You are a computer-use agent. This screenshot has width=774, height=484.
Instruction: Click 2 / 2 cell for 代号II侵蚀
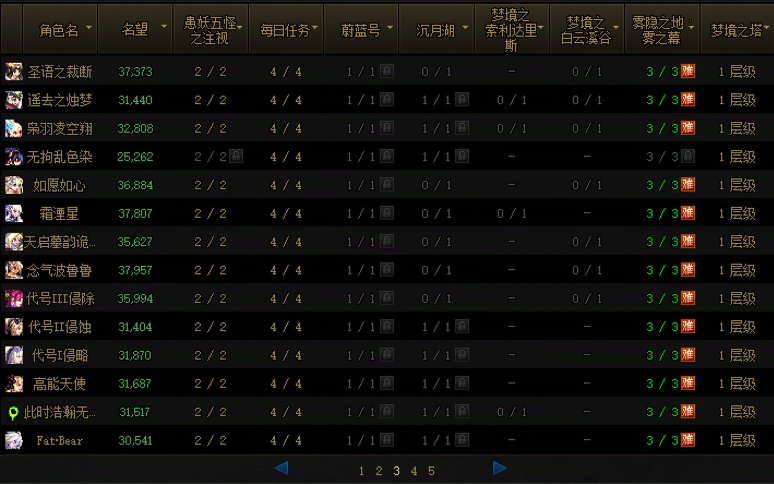(x=210, y=327)
